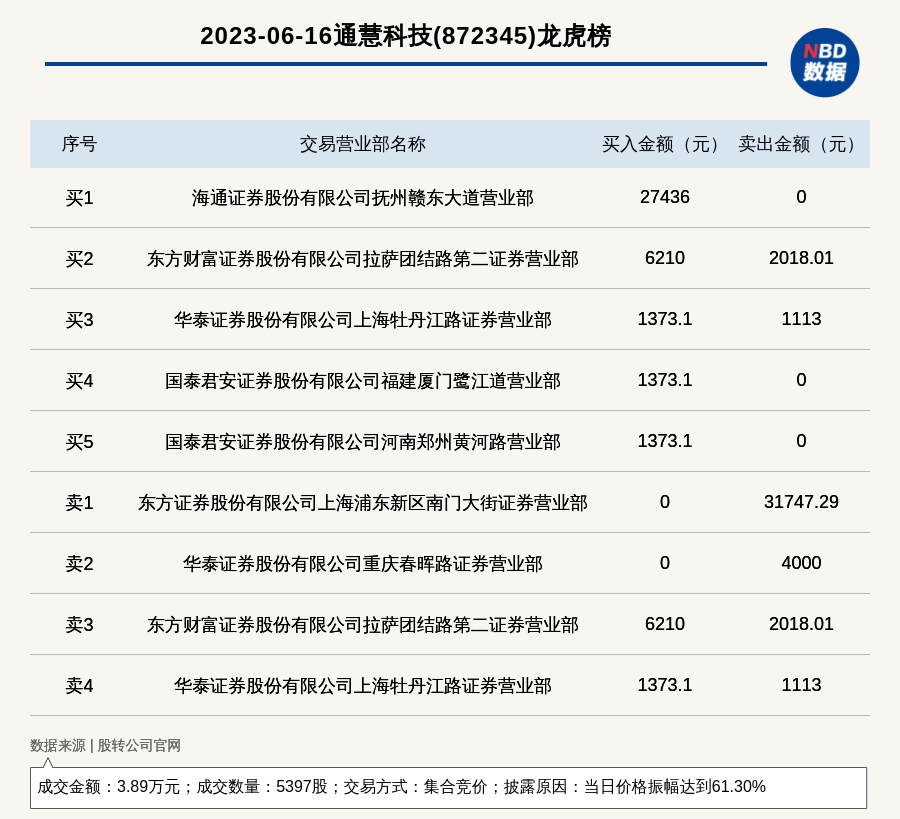Viewport: 900px width, 819px height.
Task: Select buy amount 1373.1 in 买5 row
Action: [x=665, y=440]
